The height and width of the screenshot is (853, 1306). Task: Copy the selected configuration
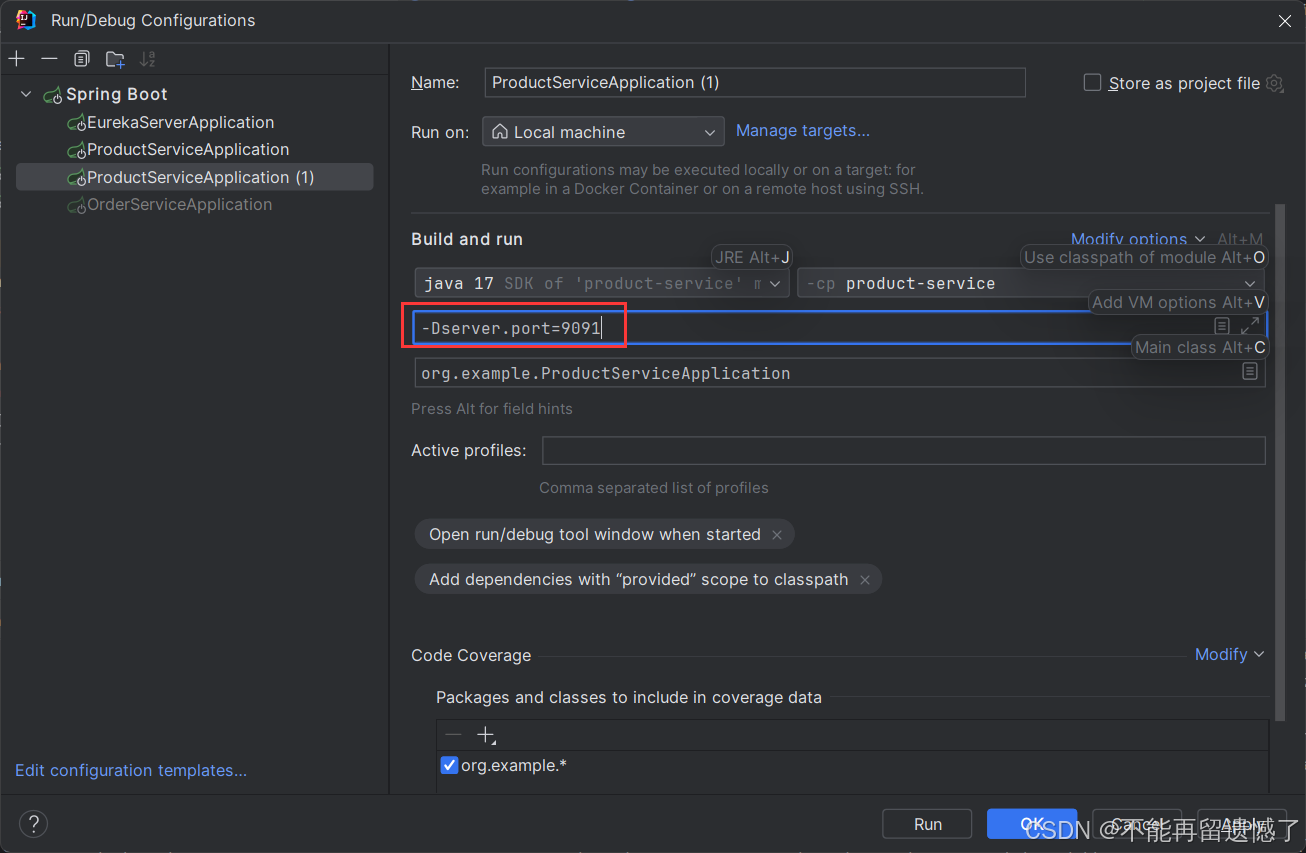click(82, 59)
